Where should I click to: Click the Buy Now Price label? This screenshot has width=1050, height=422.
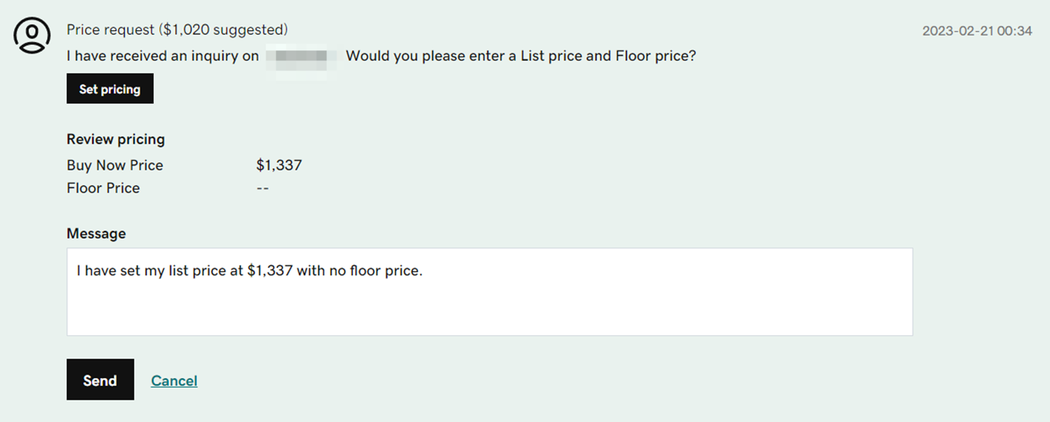[x=115, y=165]
